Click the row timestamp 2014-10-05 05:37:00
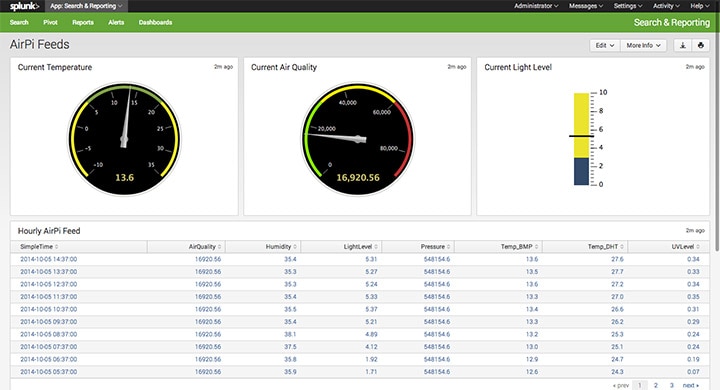Screen dimensions: 720x390 point(49,372)
